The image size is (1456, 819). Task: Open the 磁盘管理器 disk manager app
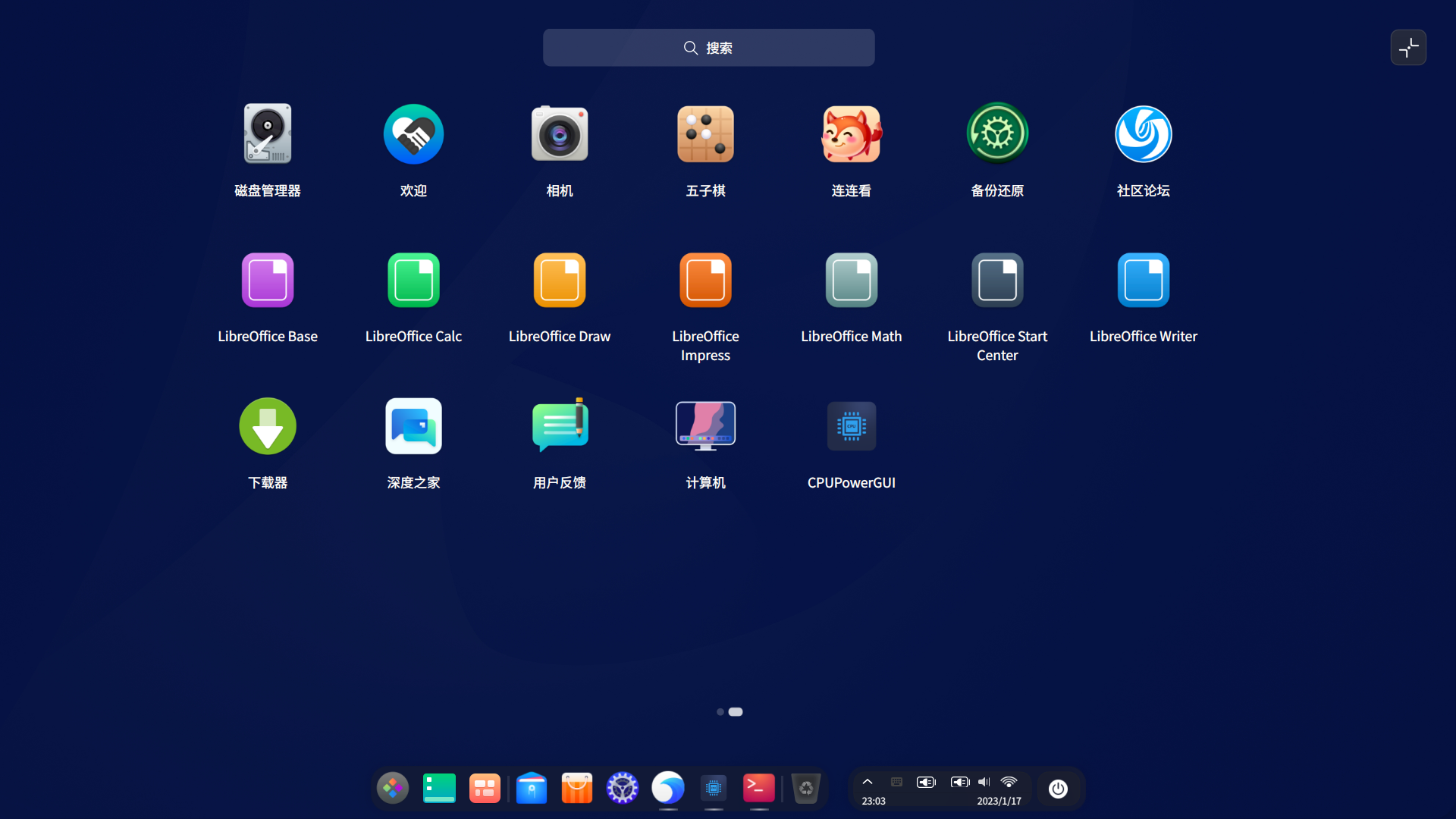click(267, 134)
